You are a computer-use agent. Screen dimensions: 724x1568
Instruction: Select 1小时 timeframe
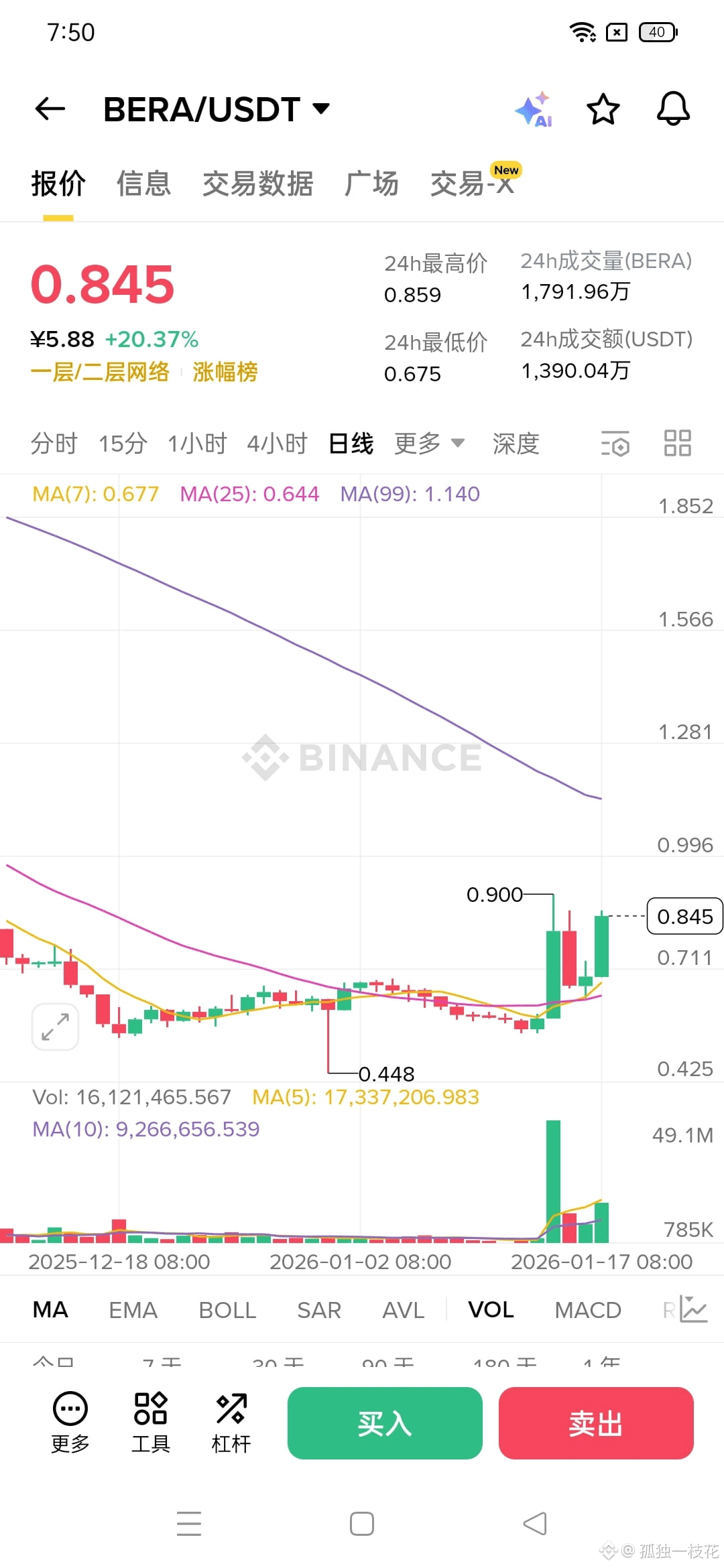[x=197, y=443]
